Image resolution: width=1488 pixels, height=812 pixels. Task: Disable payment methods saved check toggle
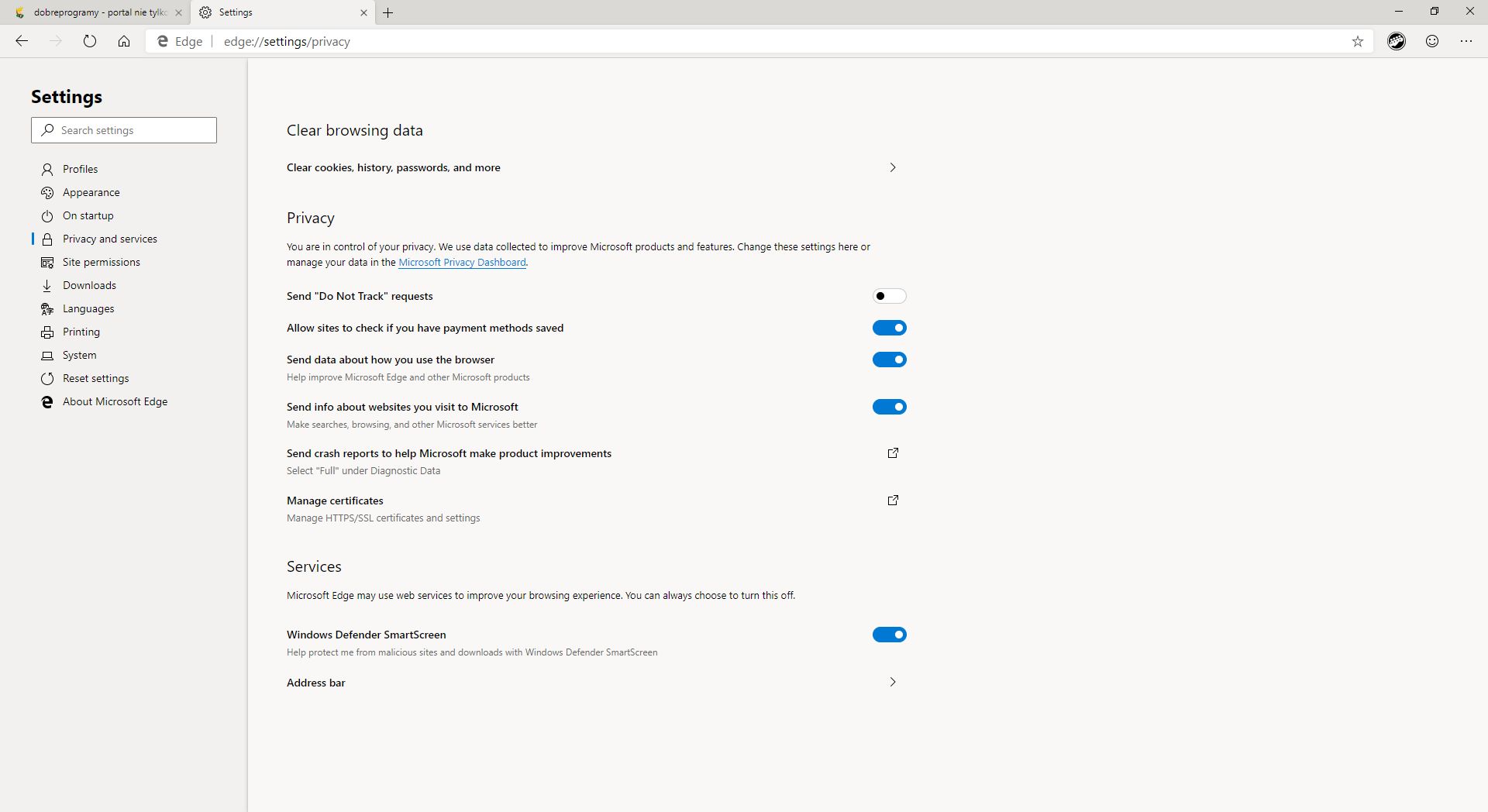[x=890, y=328]
